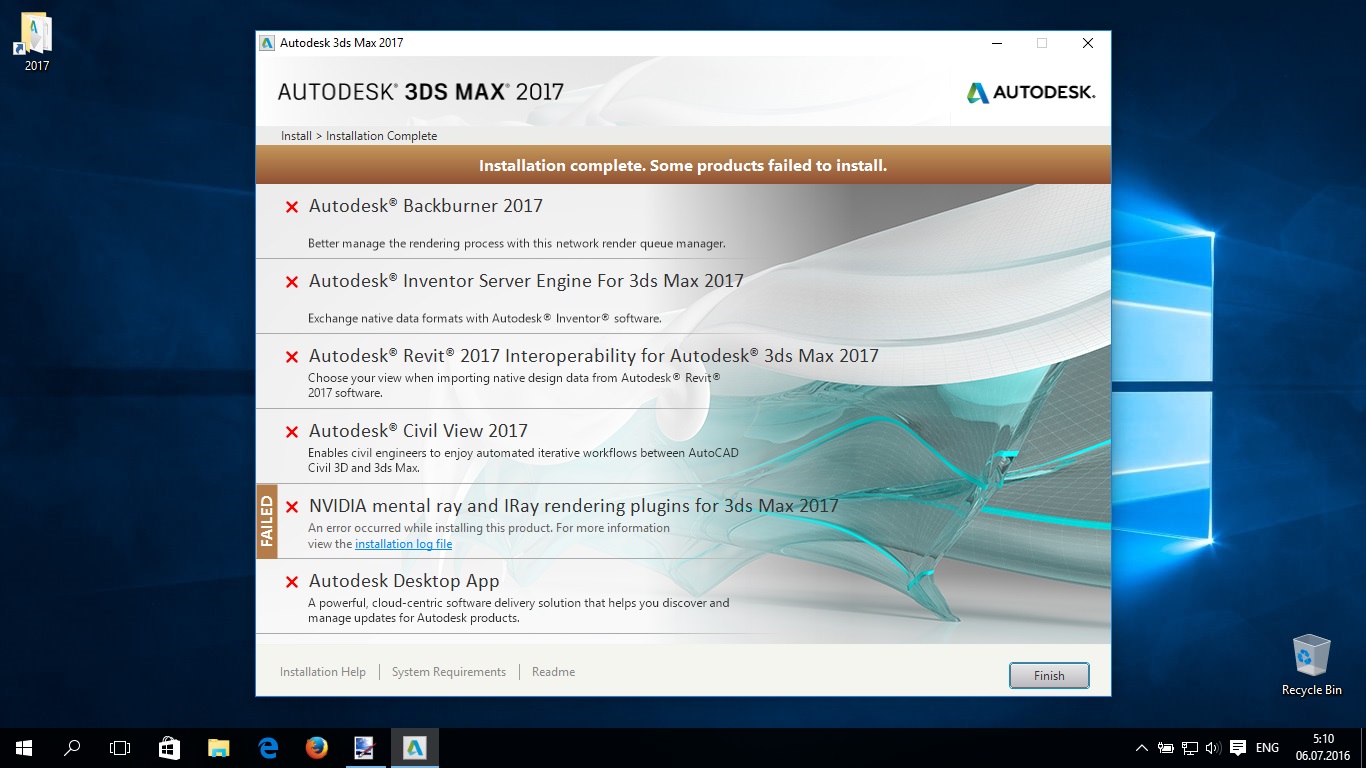Switch ENG input language indicator

(x=1267, y=748)
